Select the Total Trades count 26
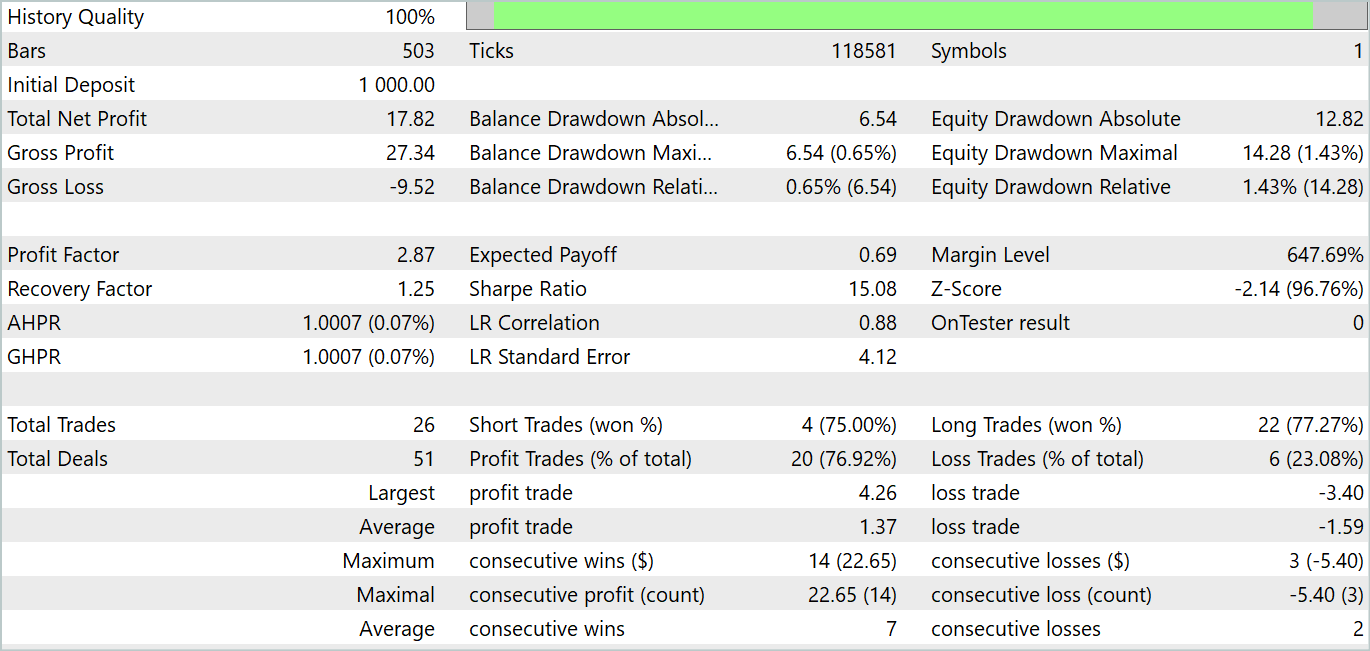Image resolution: width=1370 pixels, height=651 pixels. pyautogui.click(x=424, y=425)
